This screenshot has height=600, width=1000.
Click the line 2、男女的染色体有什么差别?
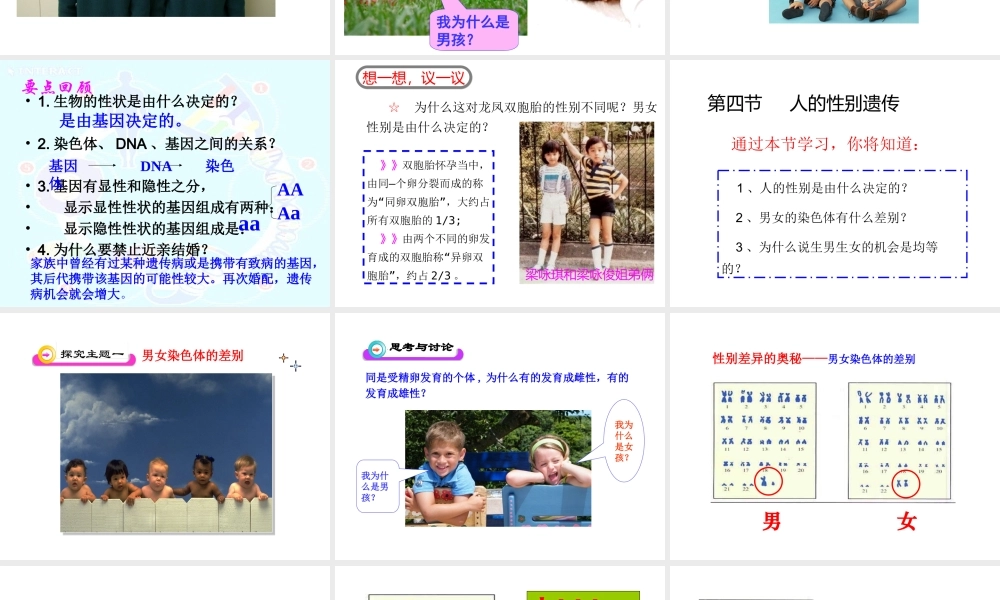[821, 217]
